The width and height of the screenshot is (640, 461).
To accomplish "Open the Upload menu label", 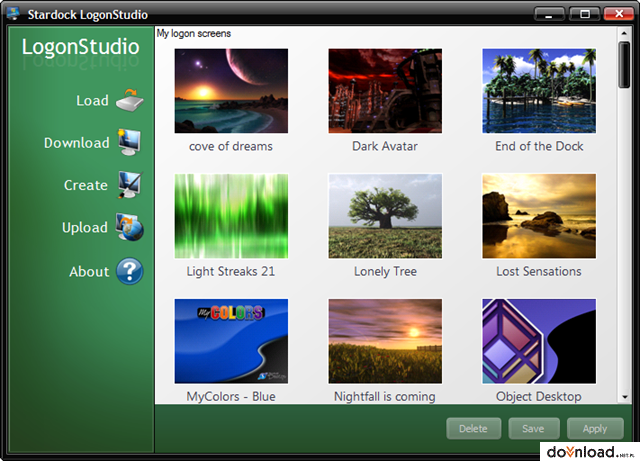I will (x=85, y=227).
